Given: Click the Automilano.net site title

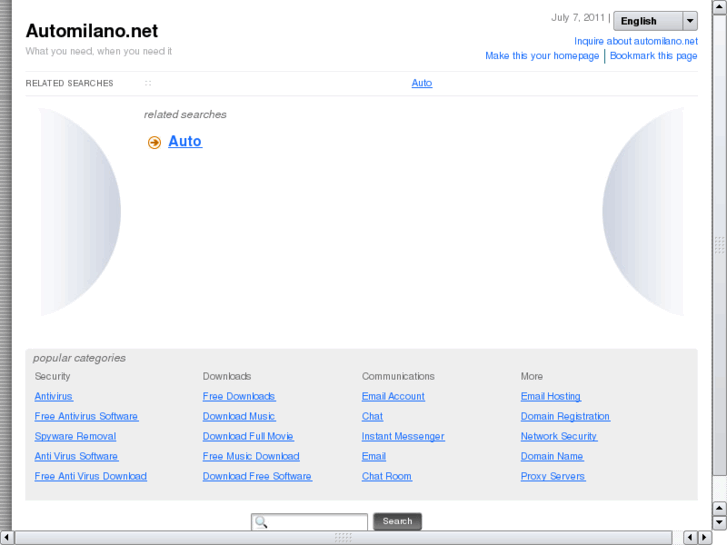Looking at the screenshot, I should (92, 31).
